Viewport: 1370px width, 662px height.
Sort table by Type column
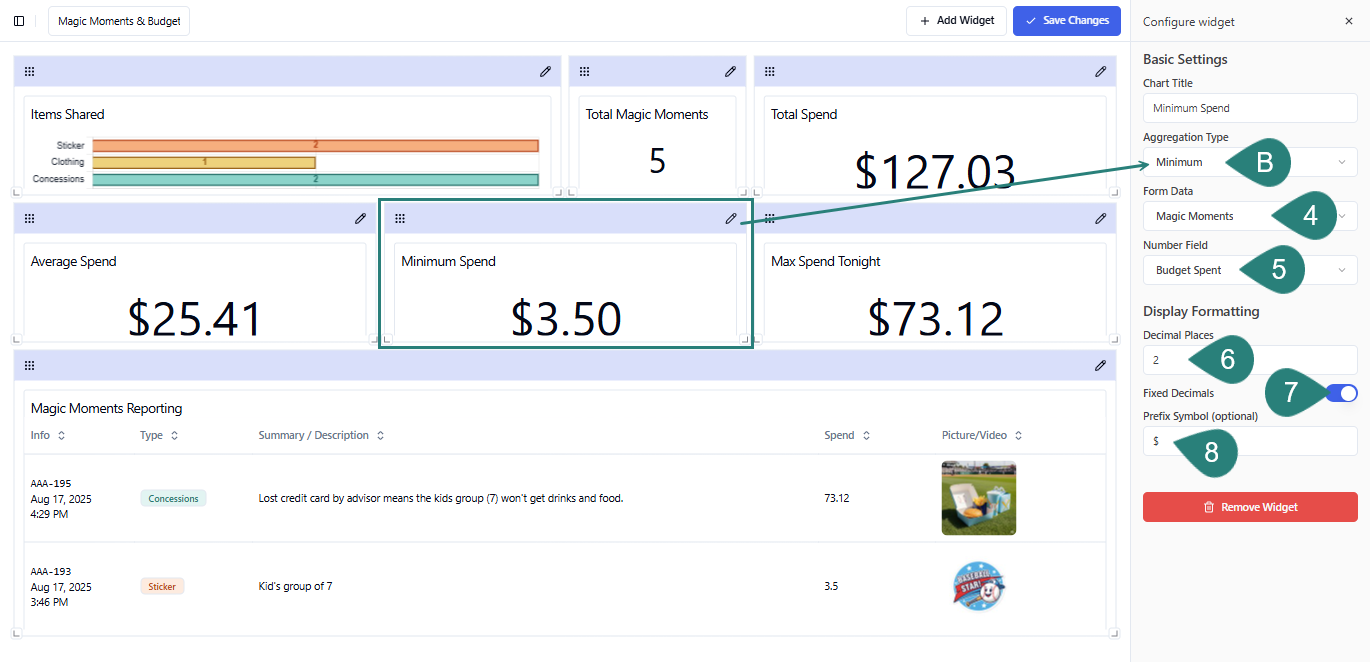click(174, 436)
